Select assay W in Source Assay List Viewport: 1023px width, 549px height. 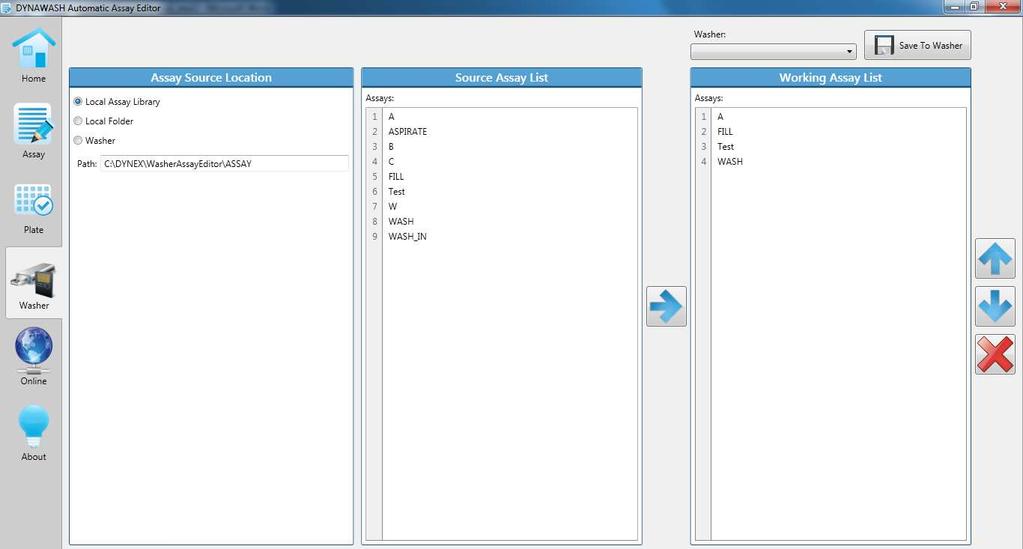coord(510,206)
